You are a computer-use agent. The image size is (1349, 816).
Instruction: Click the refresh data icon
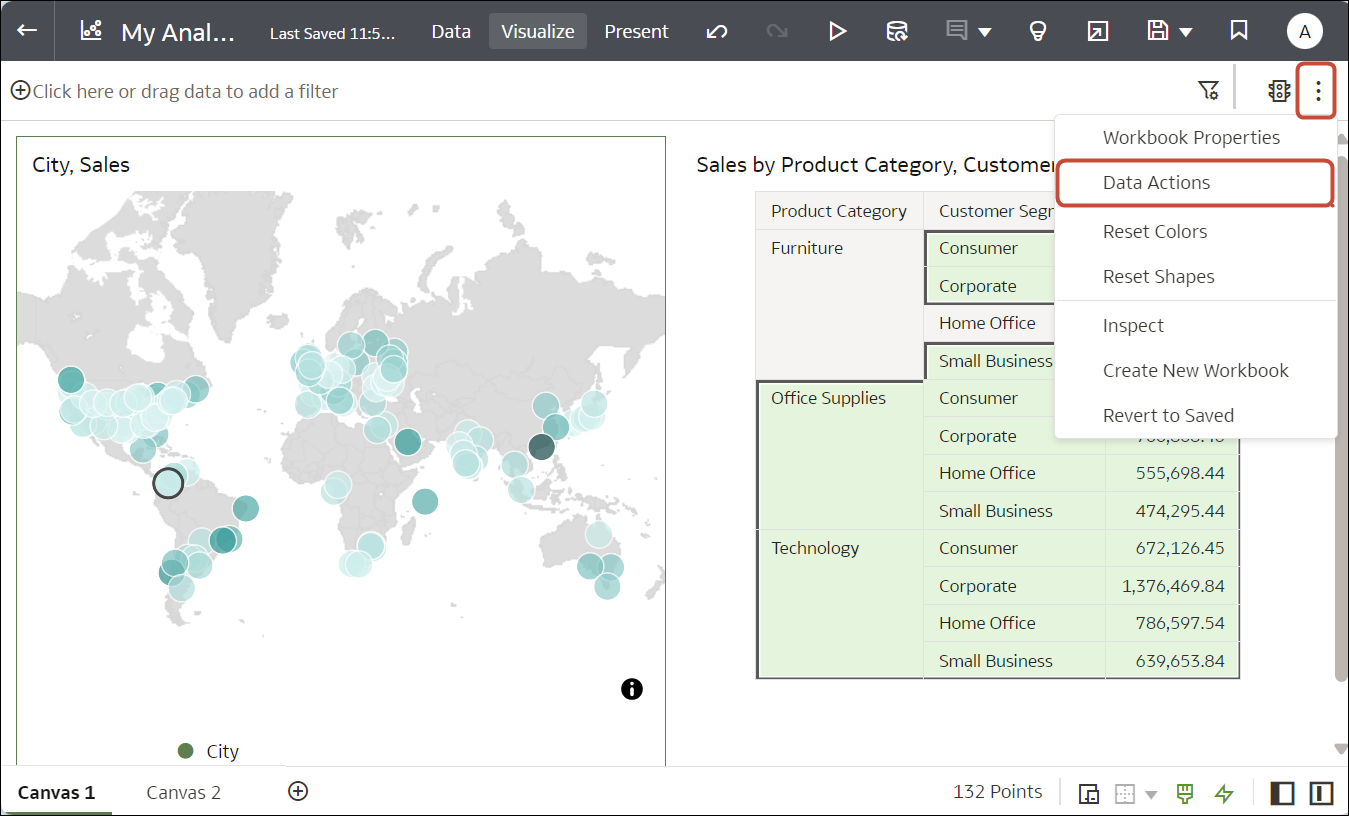[x=897, y=31]
